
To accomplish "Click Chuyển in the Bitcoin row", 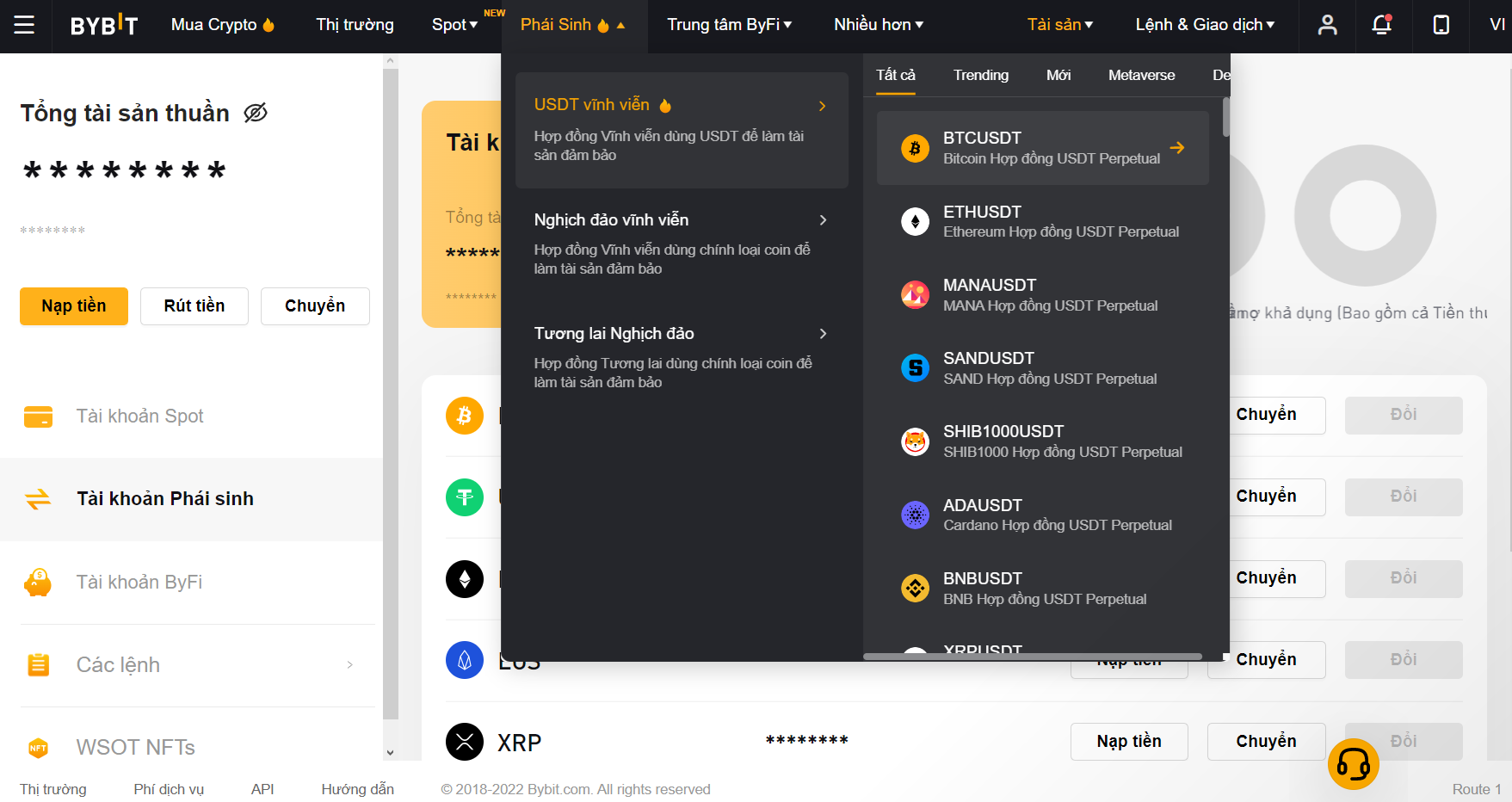I will 1266,415.
